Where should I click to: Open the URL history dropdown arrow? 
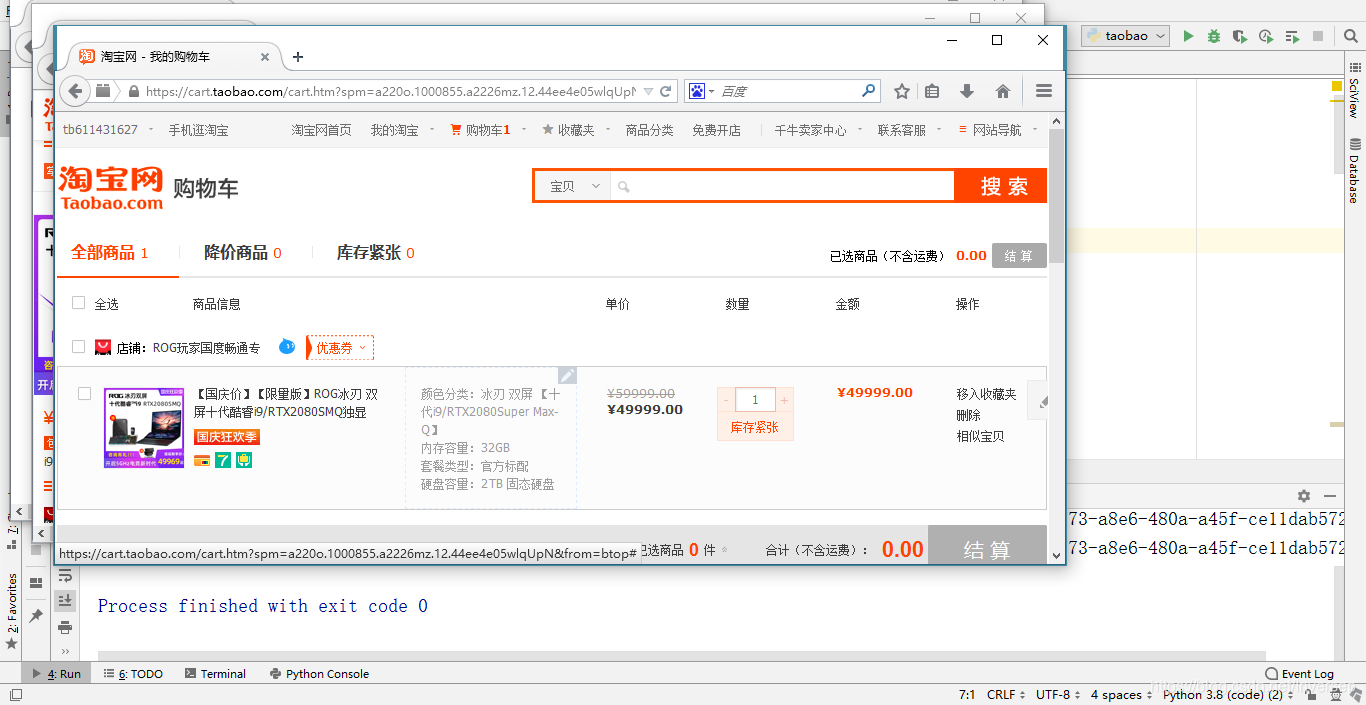(x=650, y=91)
